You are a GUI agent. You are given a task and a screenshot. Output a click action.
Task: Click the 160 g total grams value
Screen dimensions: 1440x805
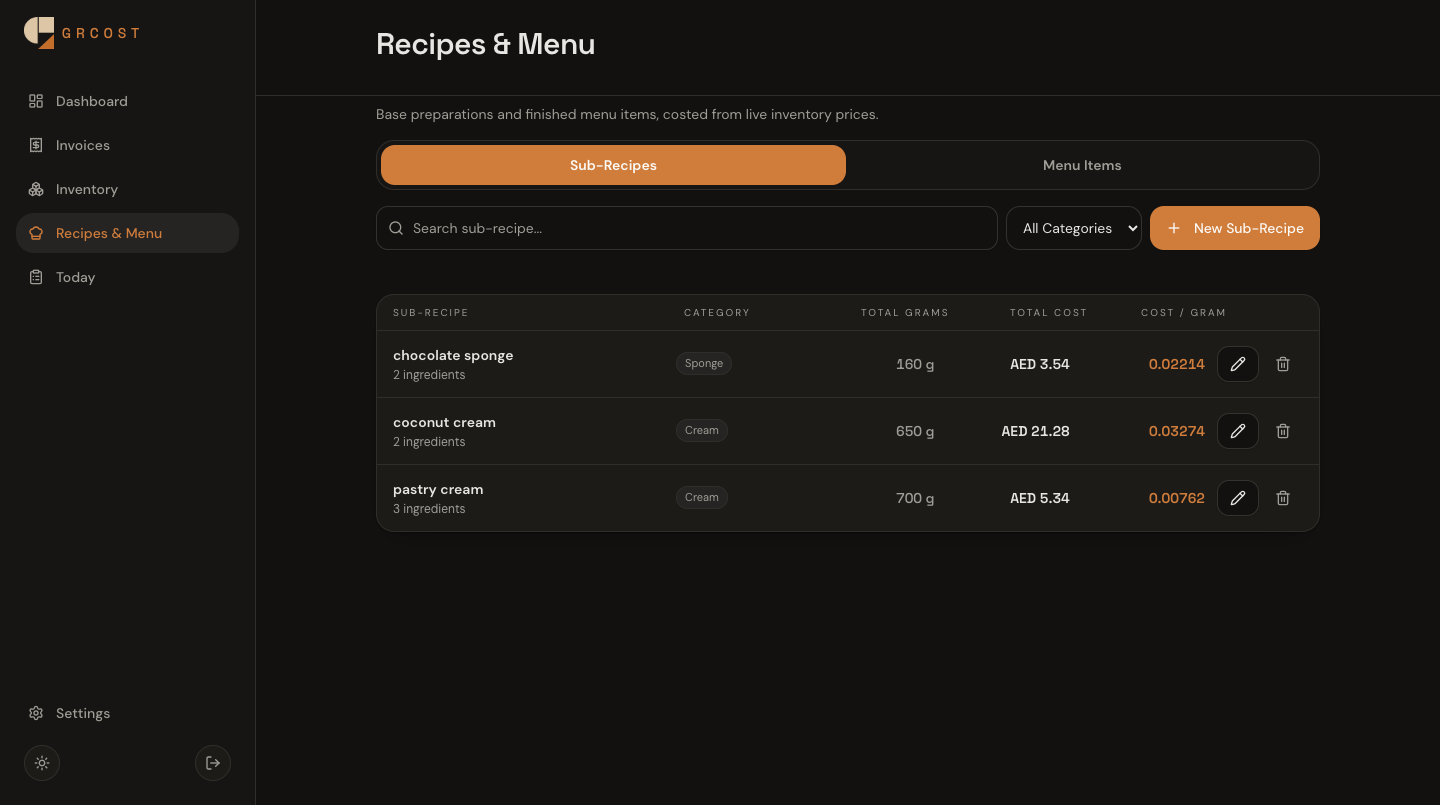(x=915, y=364)
